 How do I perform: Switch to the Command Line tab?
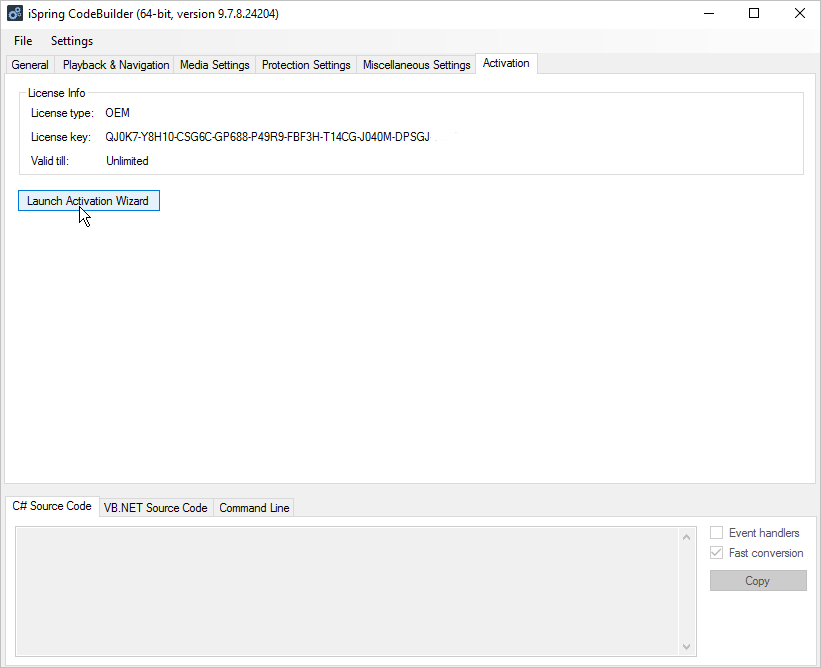click(x=254, y=508)
